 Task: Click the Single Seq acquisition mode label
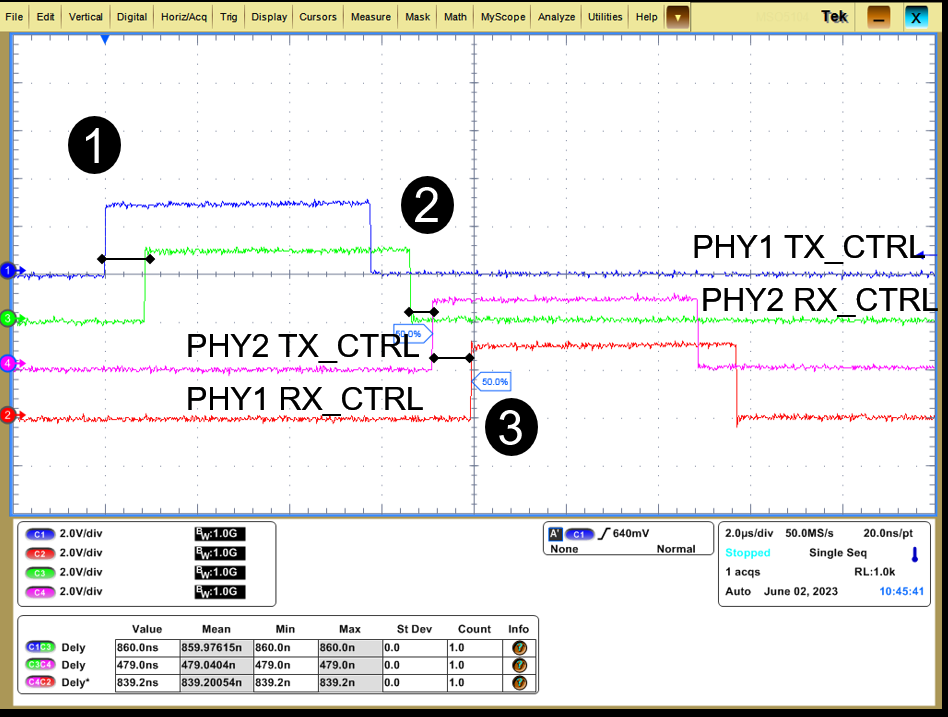[x=837, y=552]
